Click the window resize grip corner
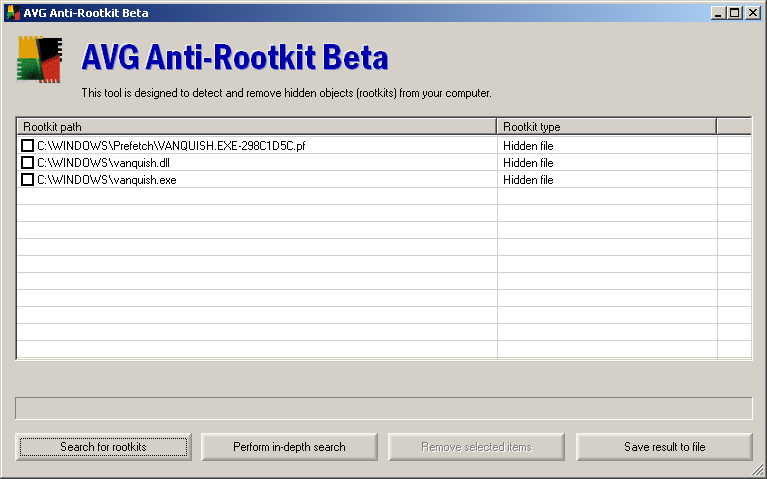This screenshot has width=767, height=479. pos(758,471)
